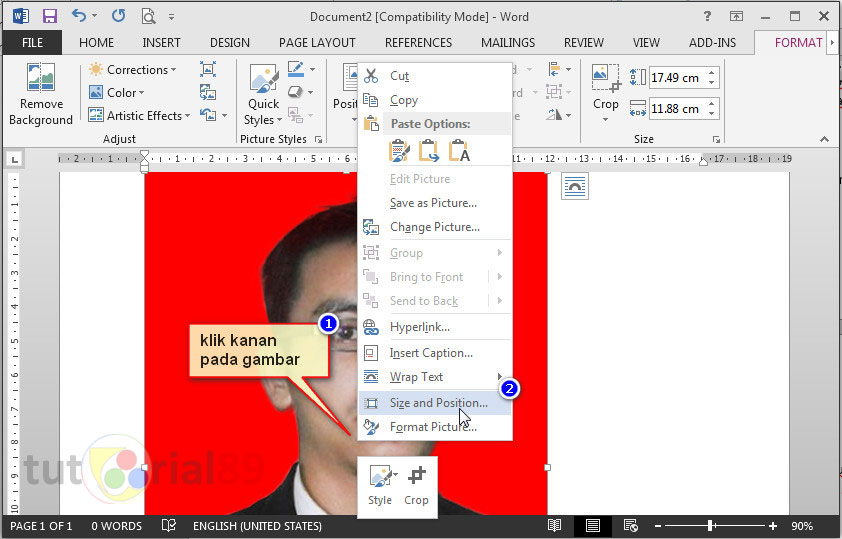The image size is (842, 539).
Task: Click the Picture Effects icon
Action: pos(296,92)
